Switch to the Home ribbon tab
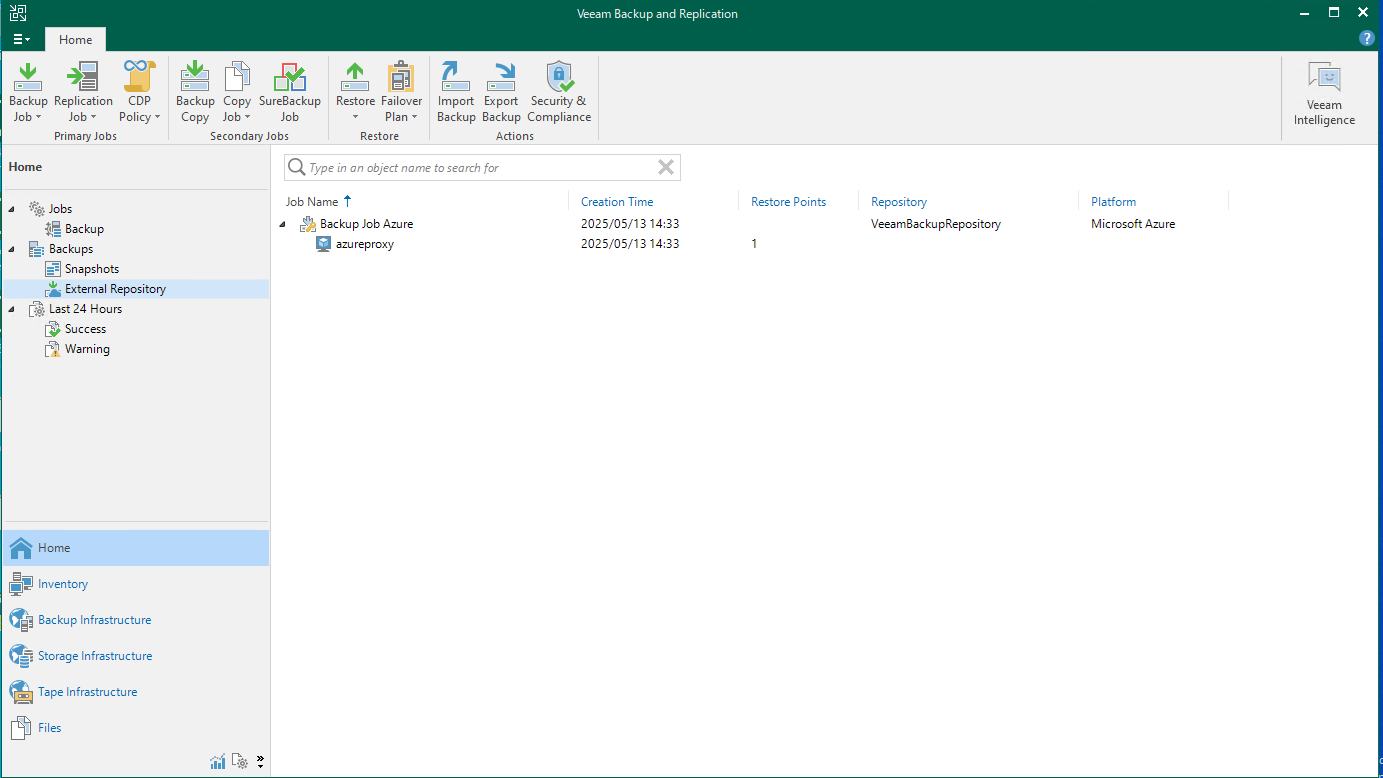This screenshot has width=1383, height=778. click(75, 39)
